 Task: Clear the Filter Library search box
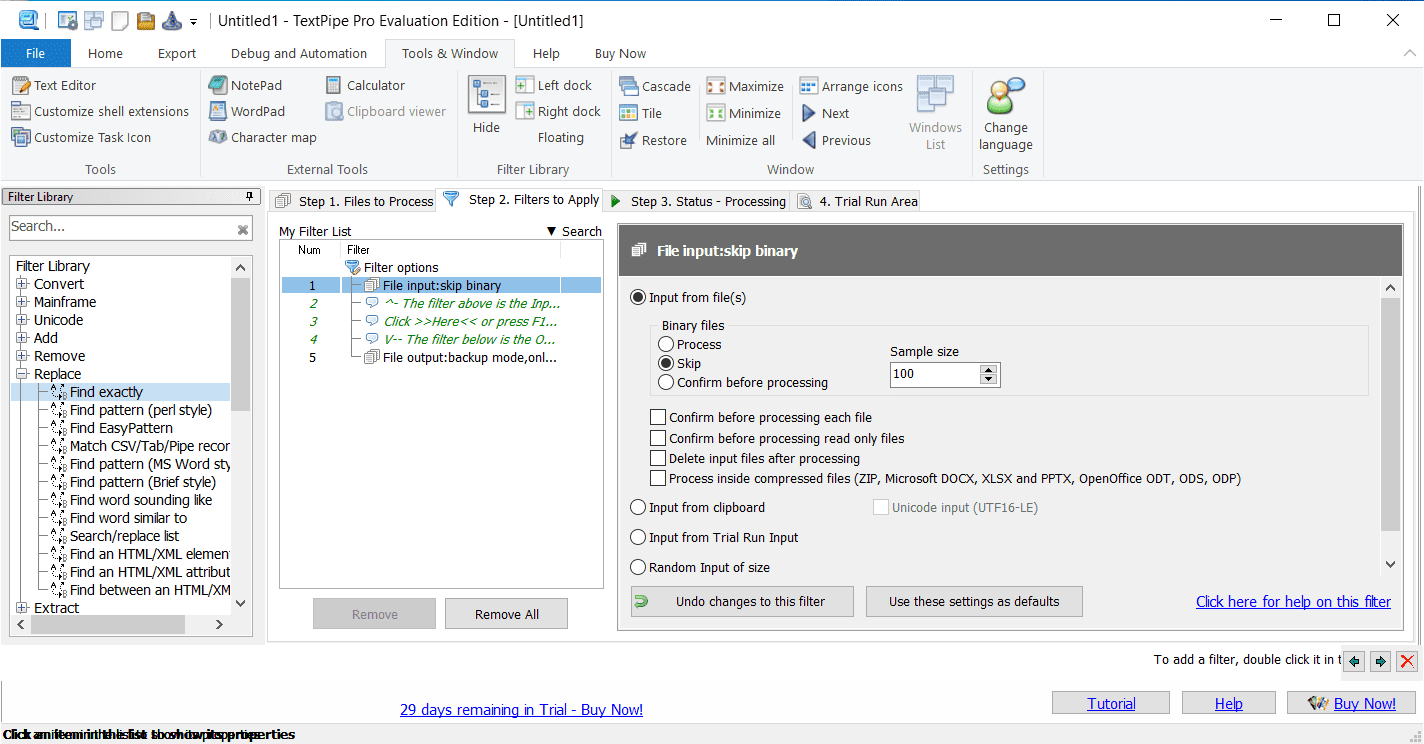coord(243,230)
